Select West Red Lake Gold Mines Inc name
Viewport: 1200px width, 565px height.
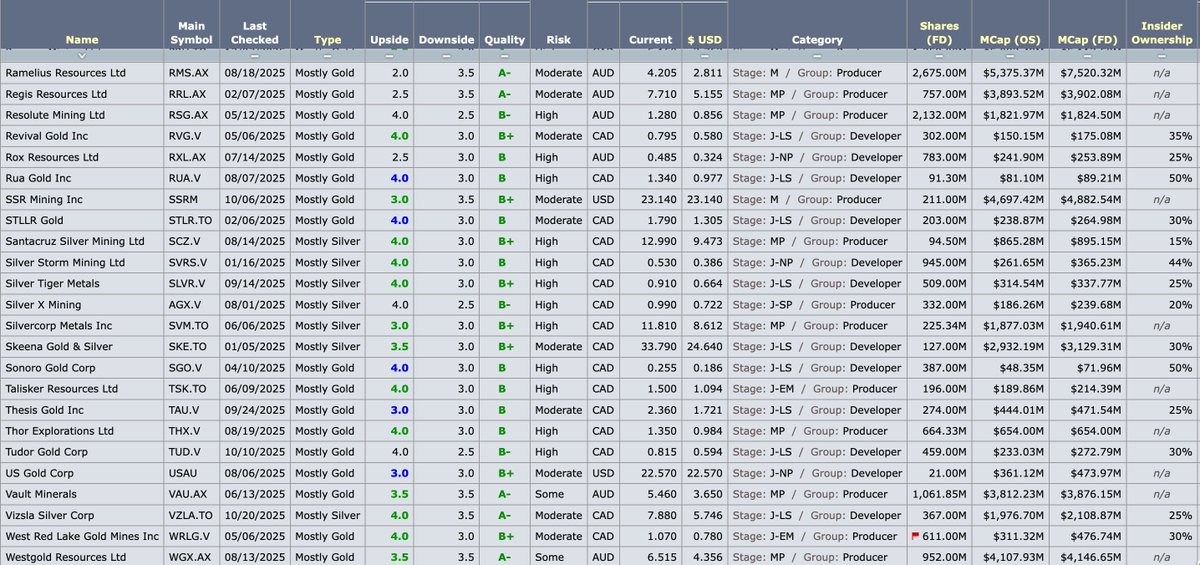82,536
